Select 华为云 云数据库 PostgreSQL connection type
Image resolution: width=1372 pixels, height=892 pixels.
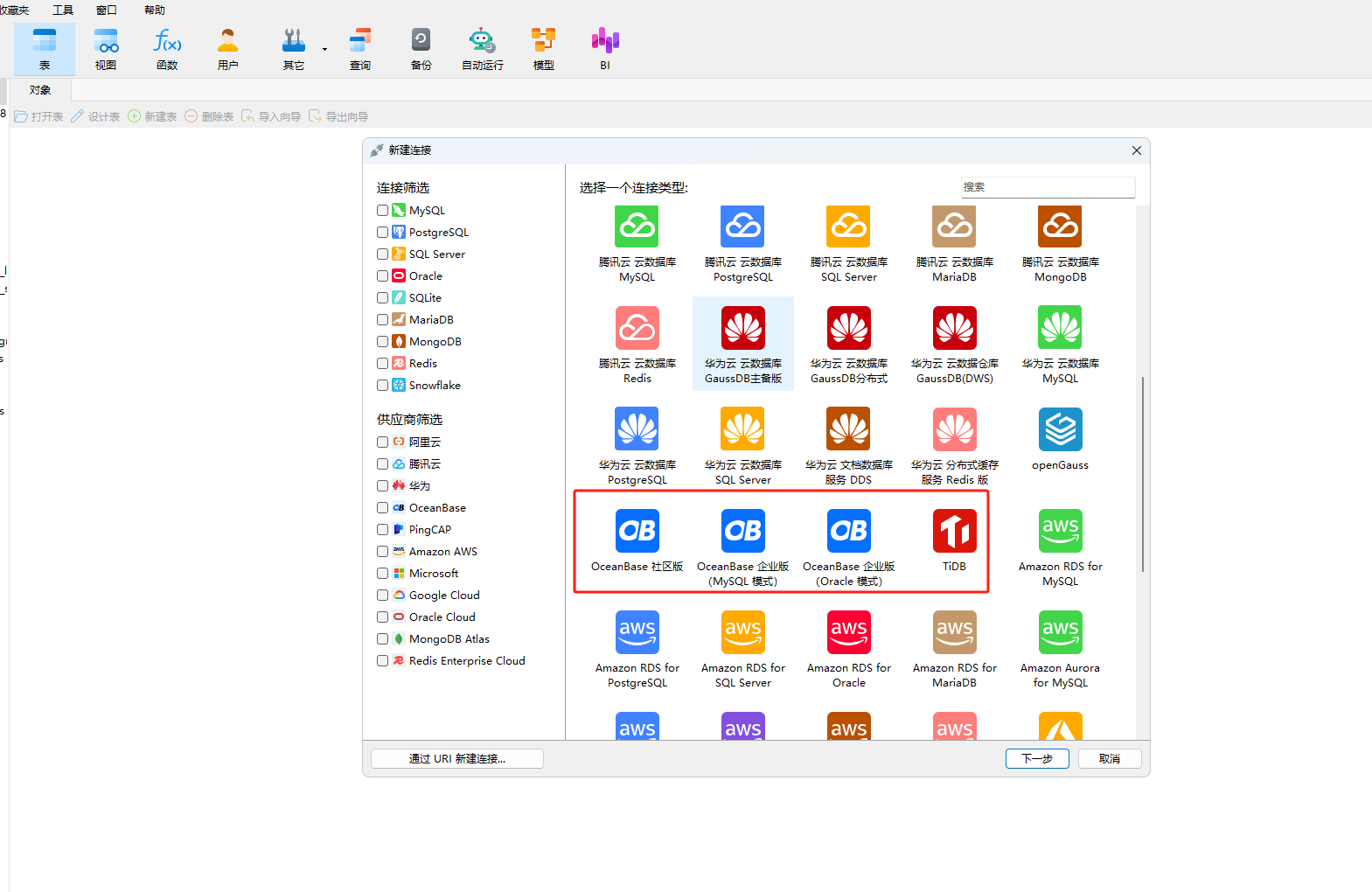(x=637, y=446)
